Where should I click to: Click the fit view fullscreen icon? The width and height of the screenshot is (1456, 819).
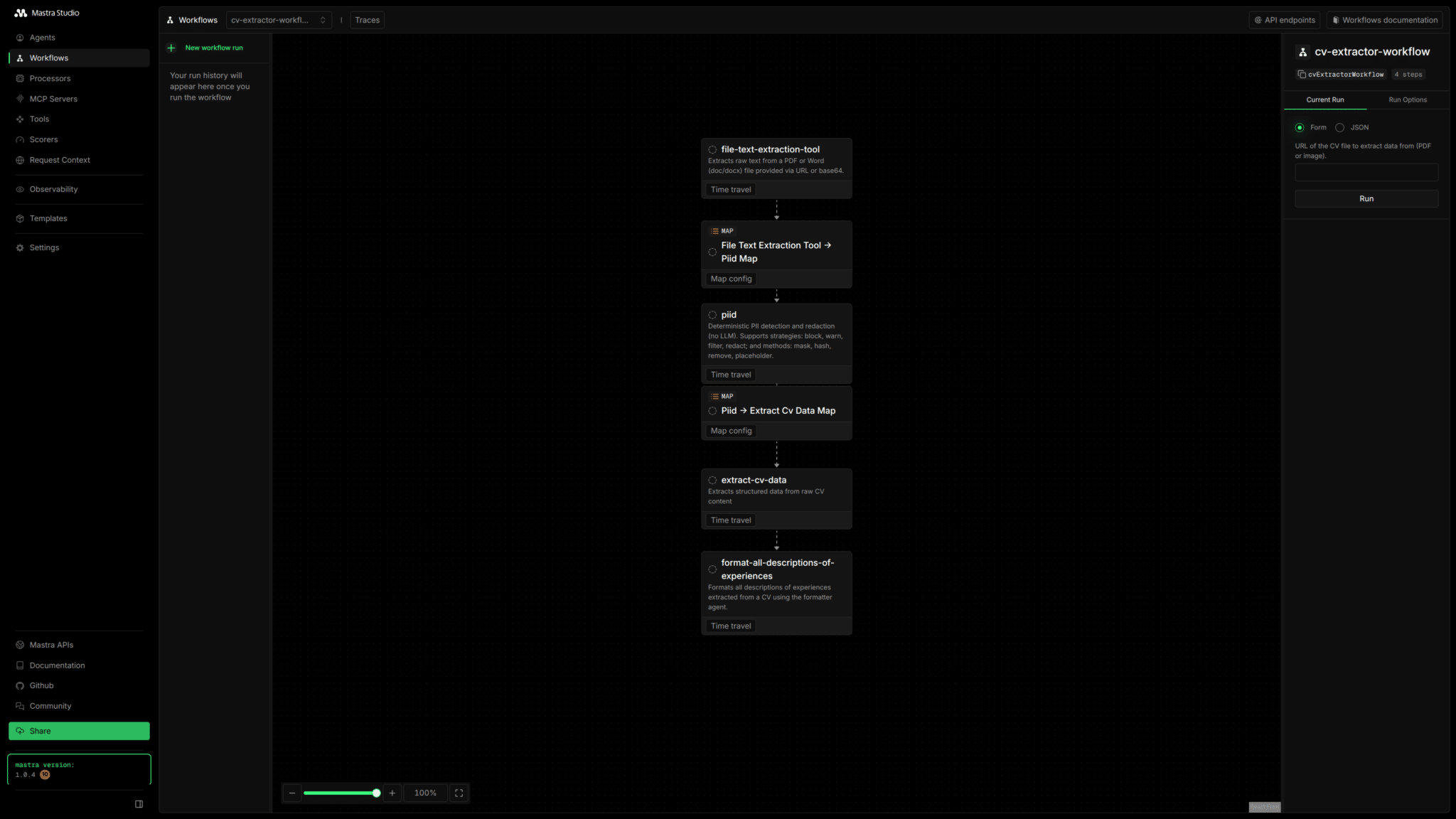tap(459, 793)
